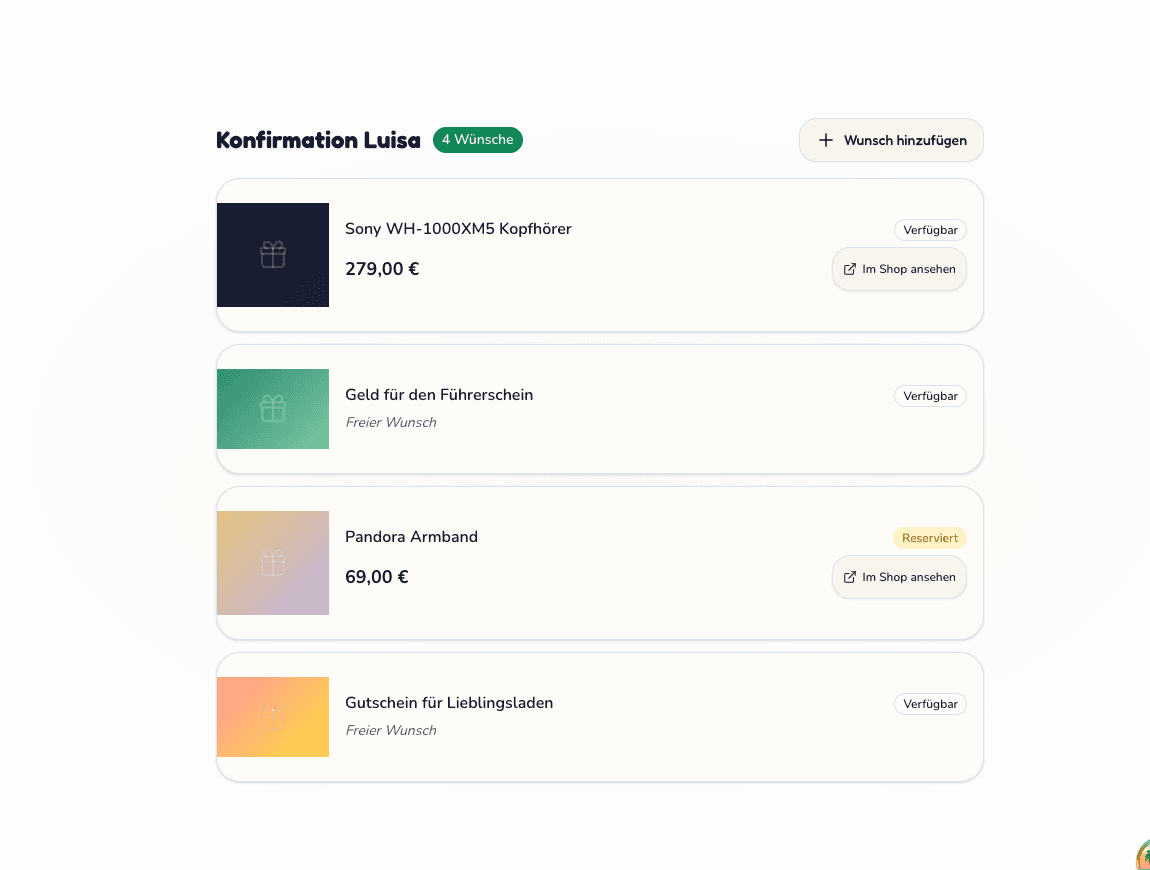Screen dimensions: 1150x870
Task: Click the Gutschein für Lieblingsladen title
Action: [450, 703]
